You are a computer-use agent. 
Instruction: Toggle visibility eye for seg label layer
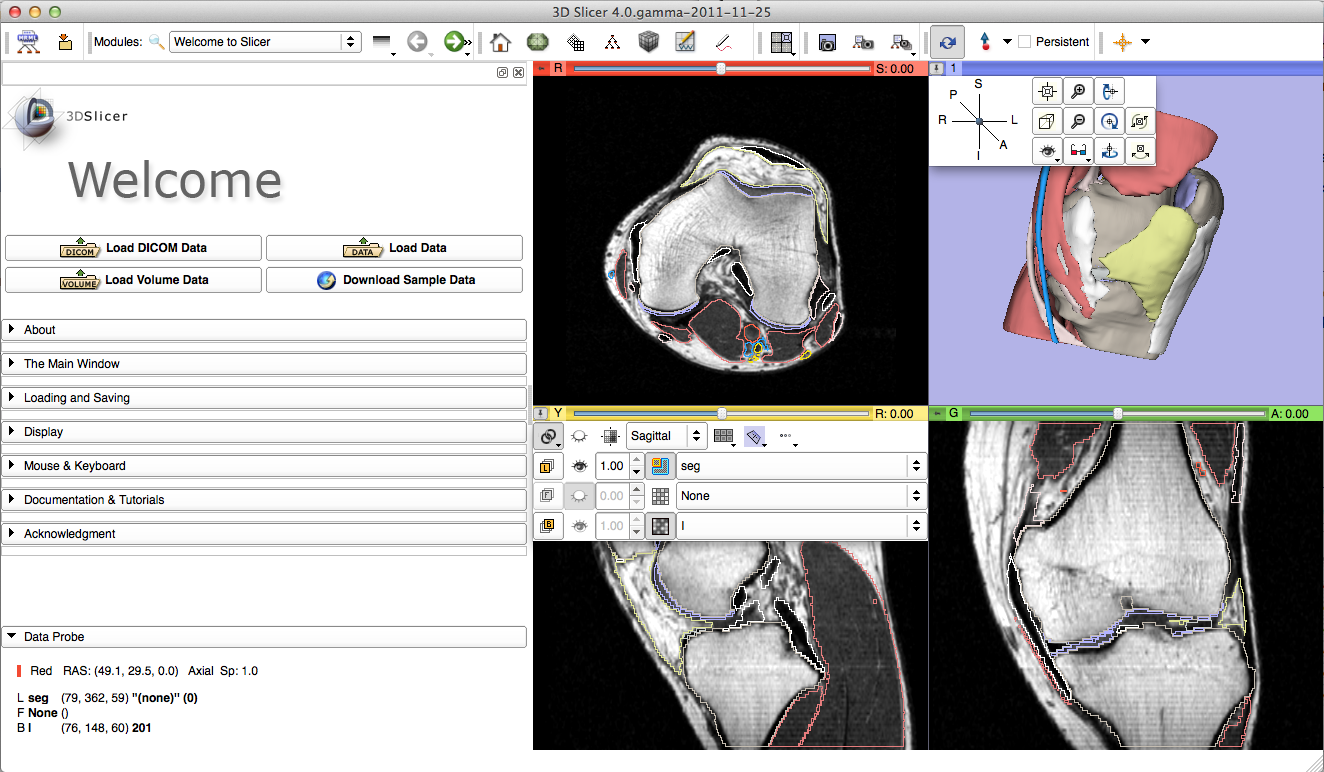click(578, 466)
